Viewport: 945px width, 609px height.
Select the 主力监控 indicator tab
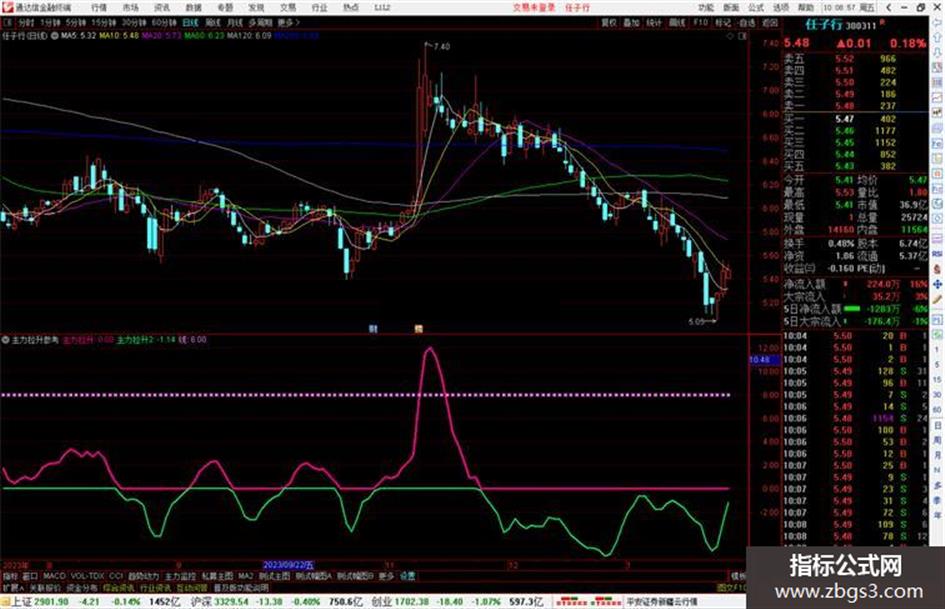tap(180, 576)
